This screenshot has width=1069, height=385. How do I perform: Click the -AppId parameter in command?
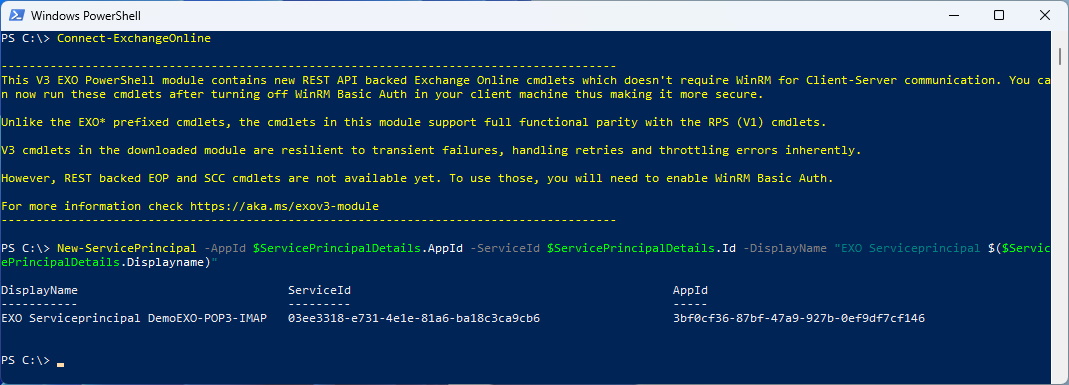(x=225, y=248)
